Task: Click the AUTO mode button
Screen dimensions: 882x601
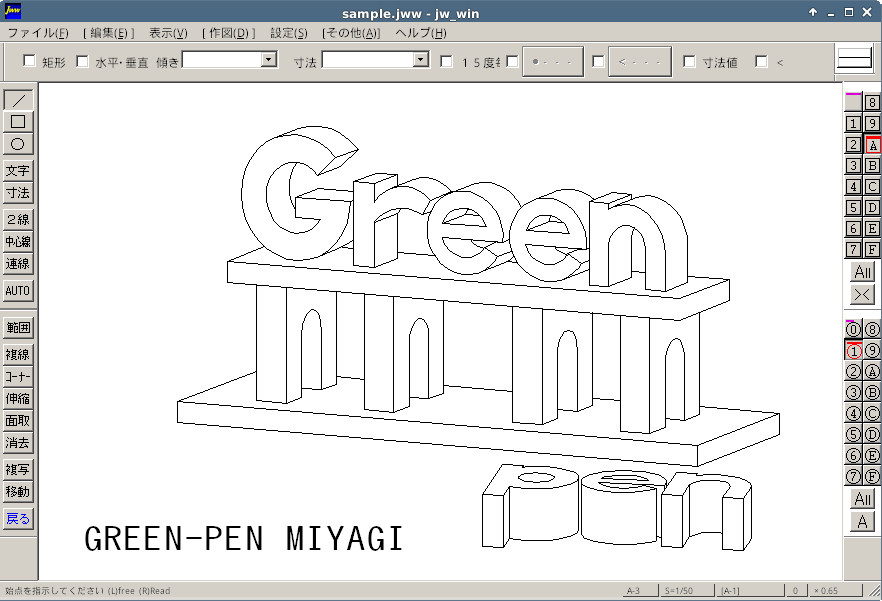Action: 18,290
